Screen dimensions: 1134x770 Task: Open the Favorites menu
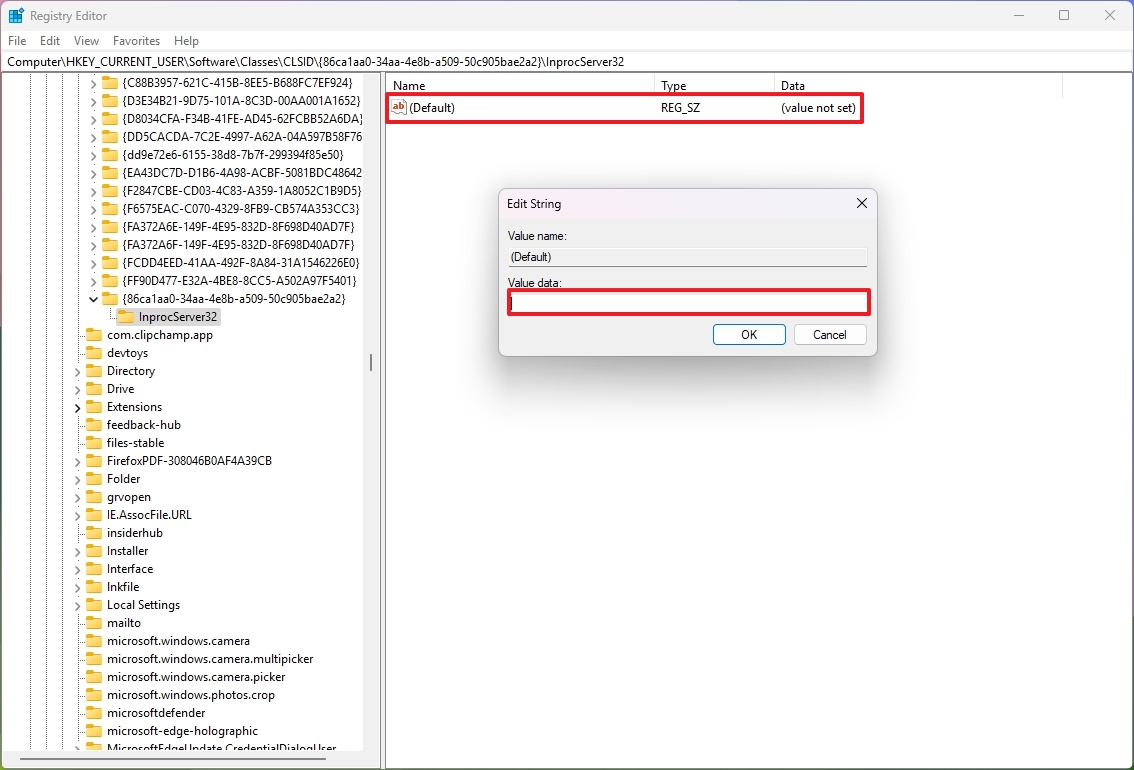click(x=136, y=40)
